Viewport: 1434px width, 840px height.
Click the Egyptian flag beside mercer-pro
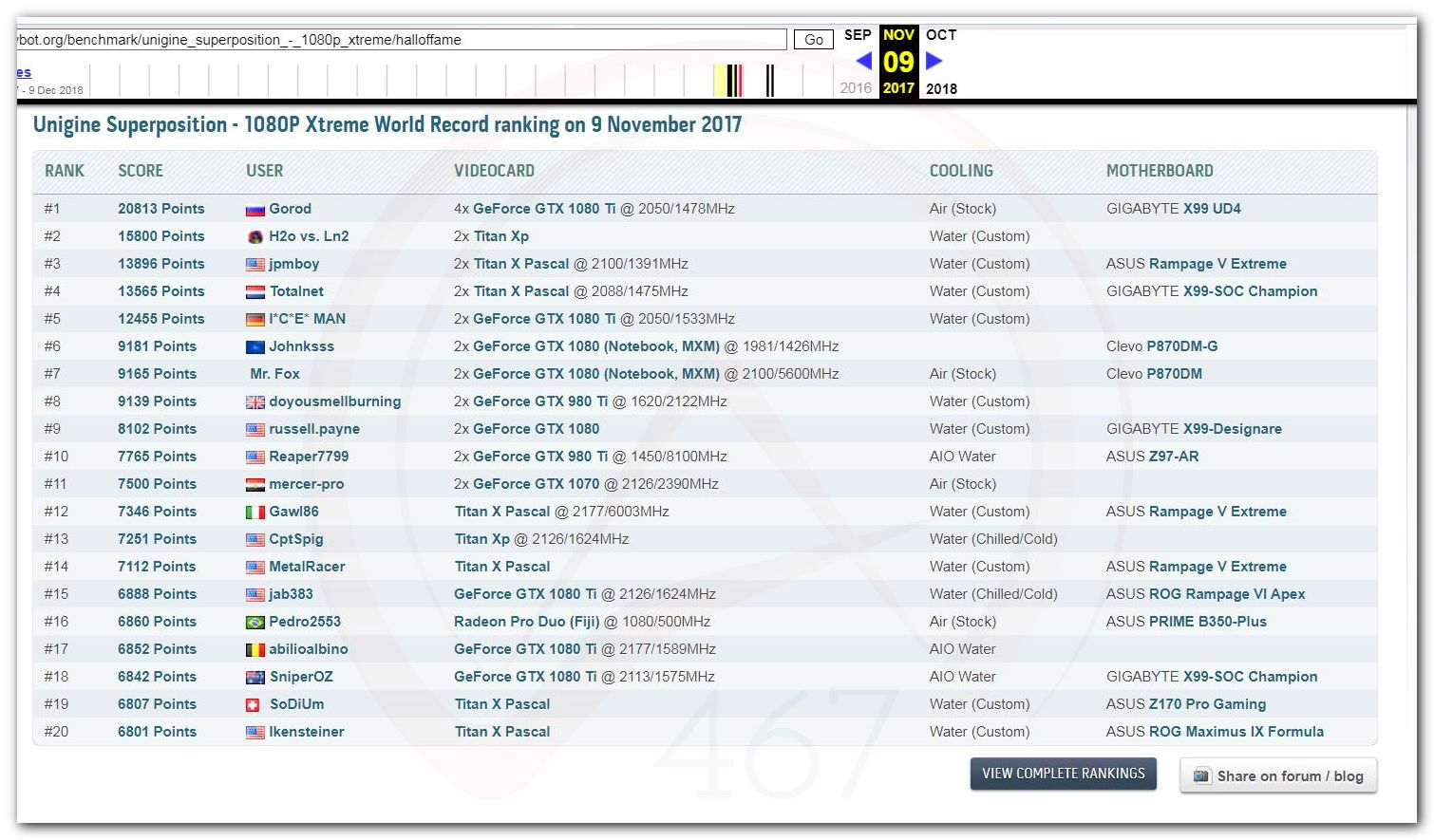point(255,485)
